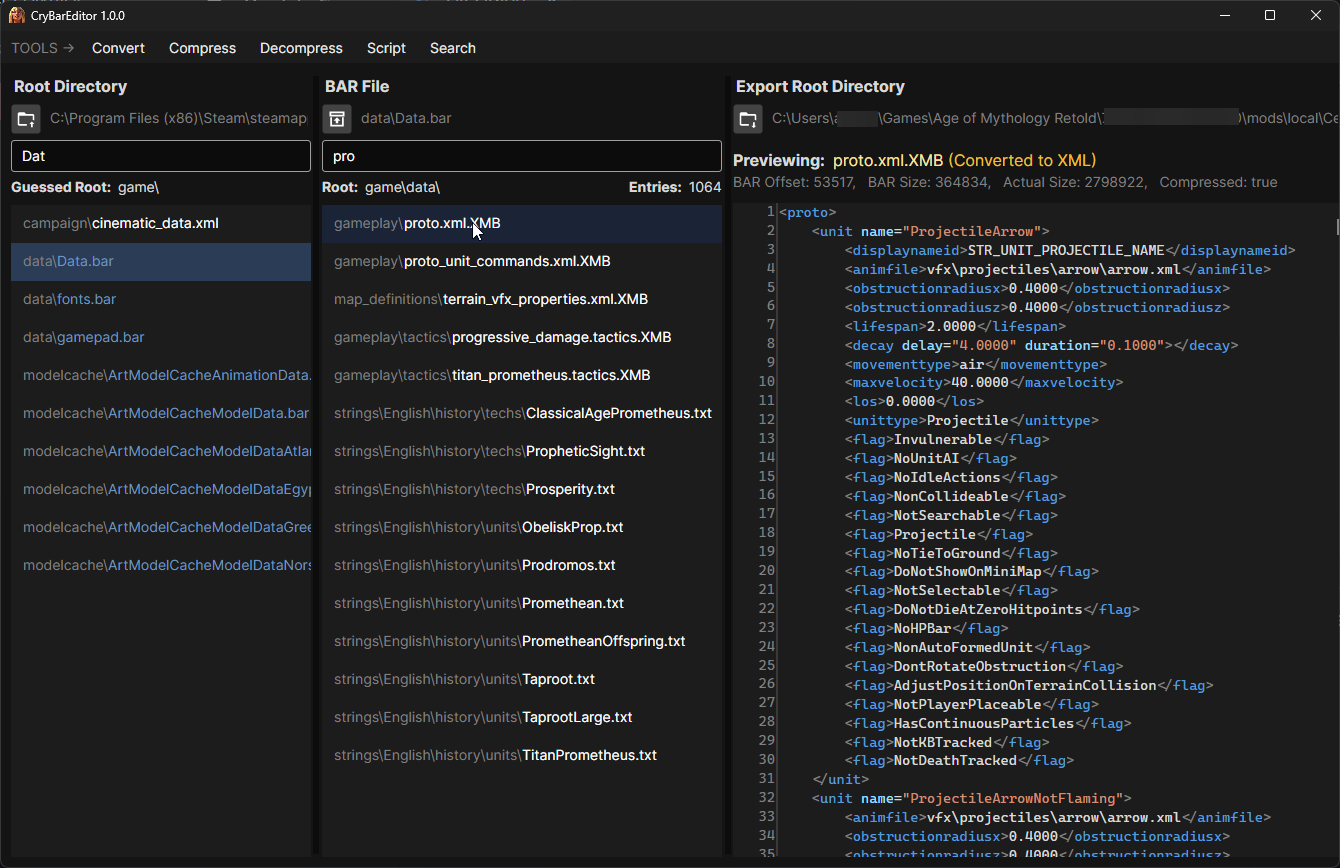Screen dimensions: 1340x868
Task: Click the BAR File archive open icon
Action: pyautogui.click(x=337, y=119)
